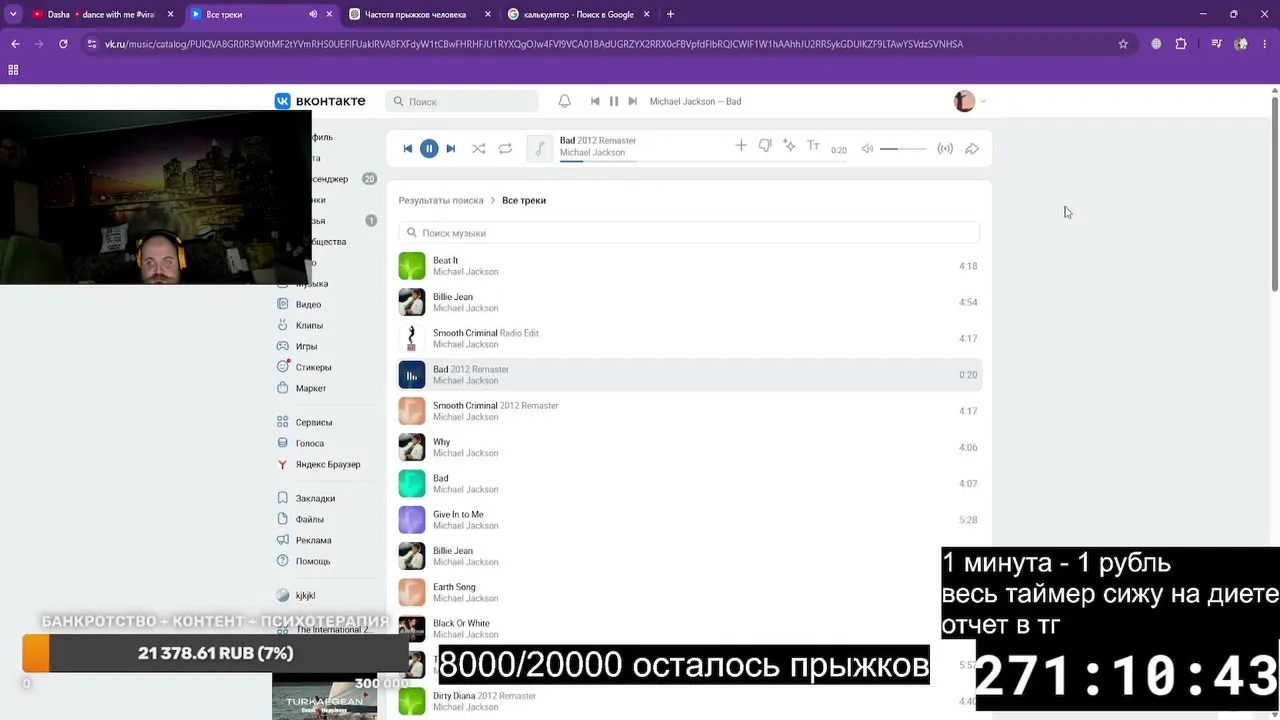Toggle shuffle mode in the player
Screen dimensions: 1280x720
click(x=479, y=149)
